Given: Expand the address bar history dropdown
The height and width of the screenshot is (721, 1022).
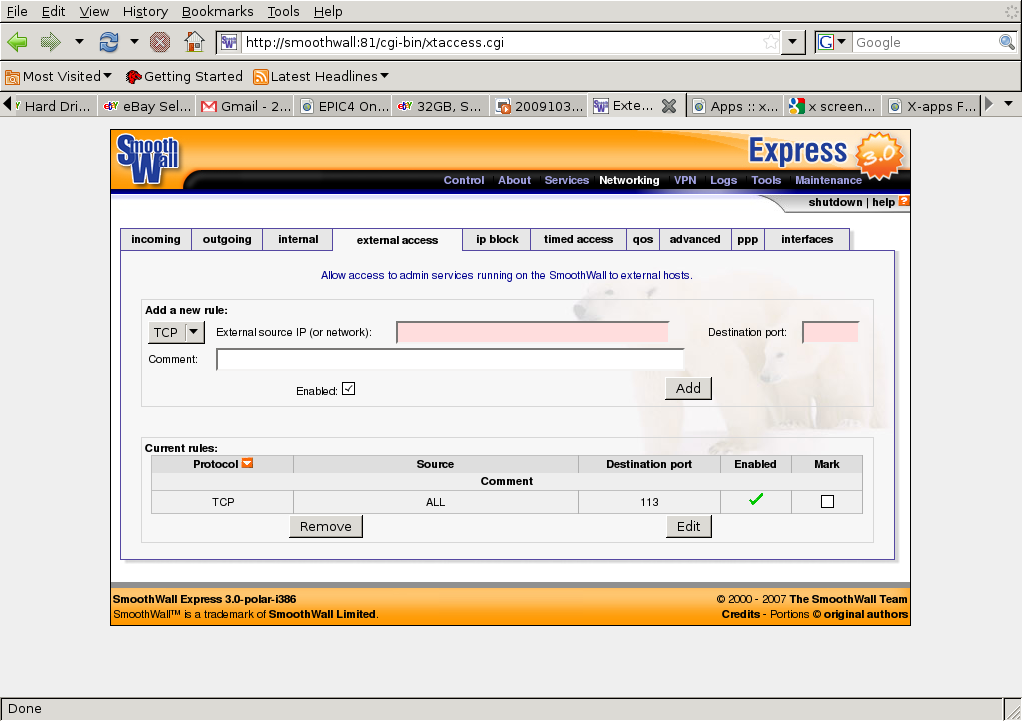Looking at the screenshot, I should coord(793,42).
